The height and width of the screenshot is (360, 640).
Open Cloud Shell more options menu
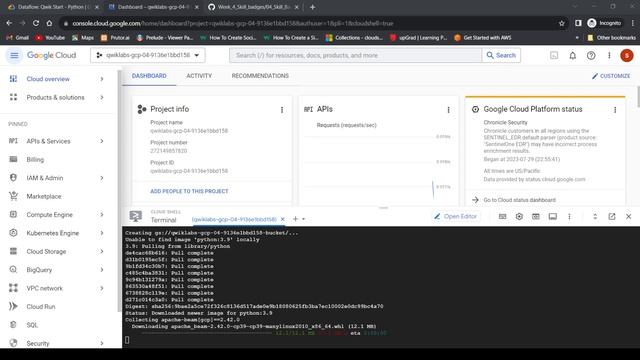tap(569, 216)
